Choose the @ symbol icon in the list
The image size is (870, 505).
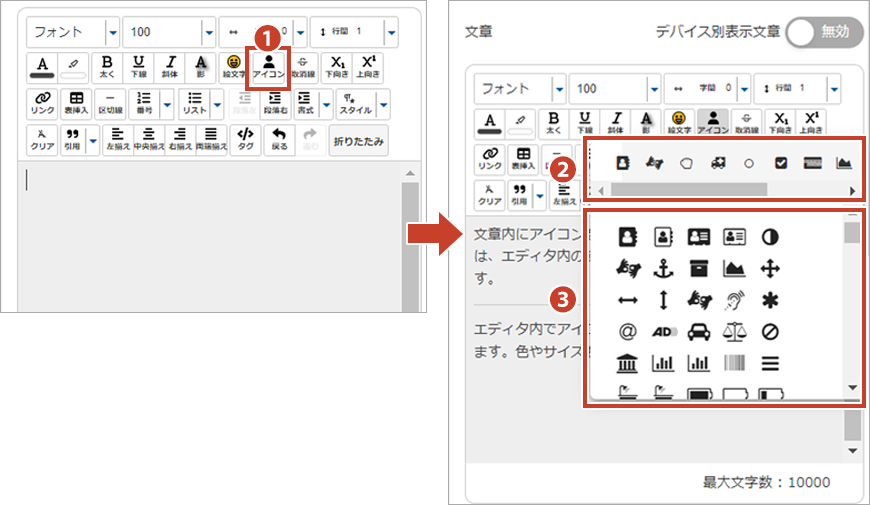point(628,331)
